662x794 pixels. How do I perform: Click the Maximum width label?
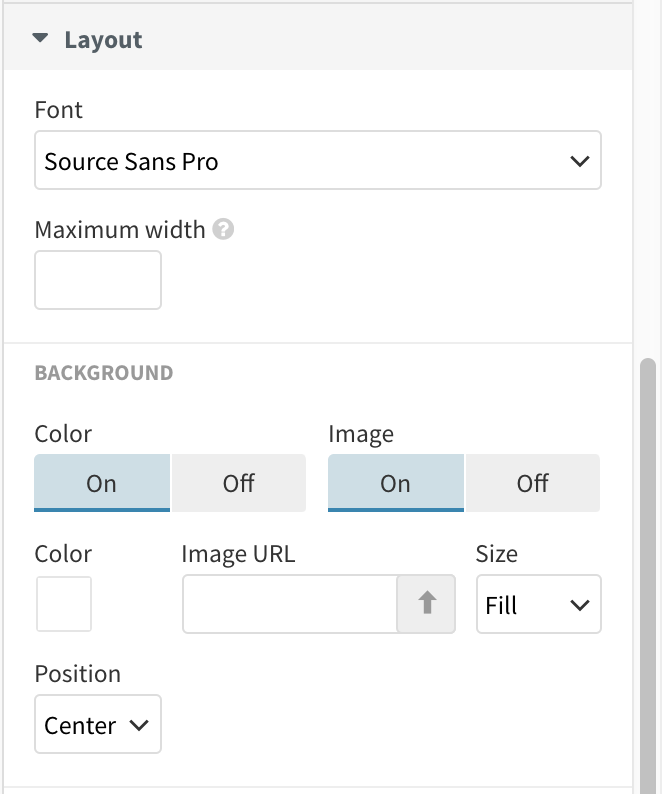[119, 229]
